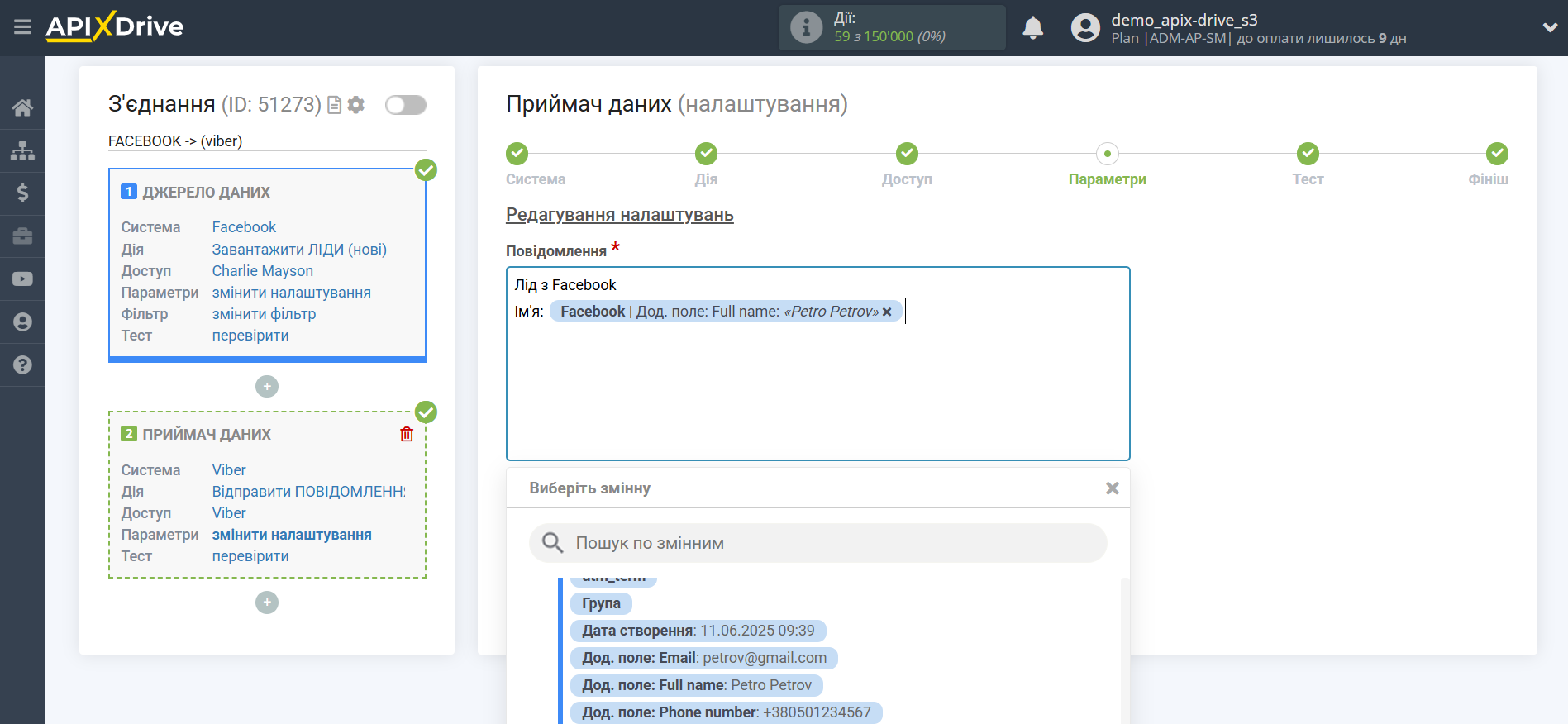
Task: Open the notifications bell
Action: point(1032,28)
